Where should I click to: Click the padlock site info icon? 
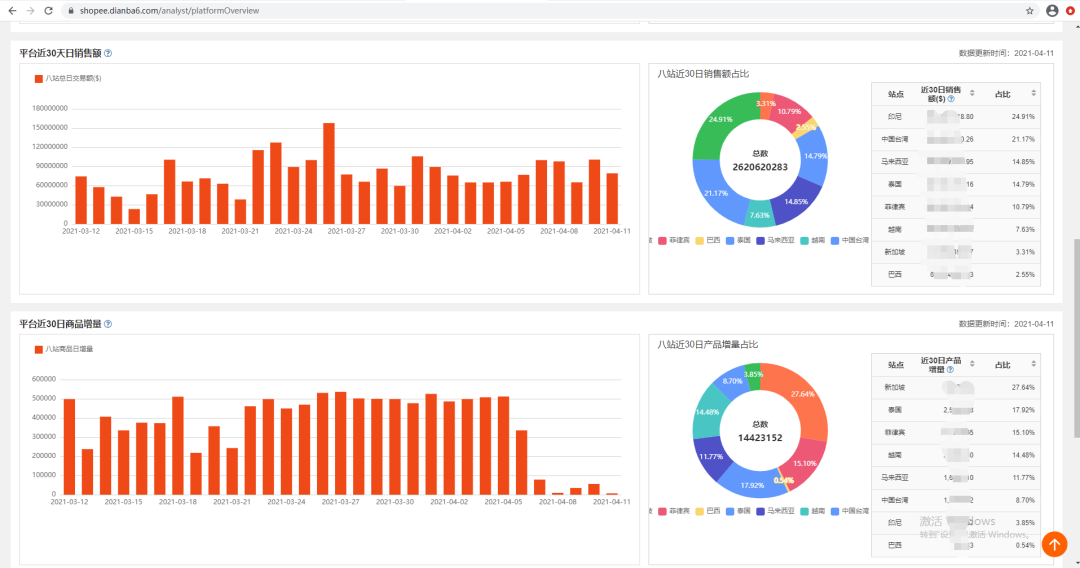point(70,11)
